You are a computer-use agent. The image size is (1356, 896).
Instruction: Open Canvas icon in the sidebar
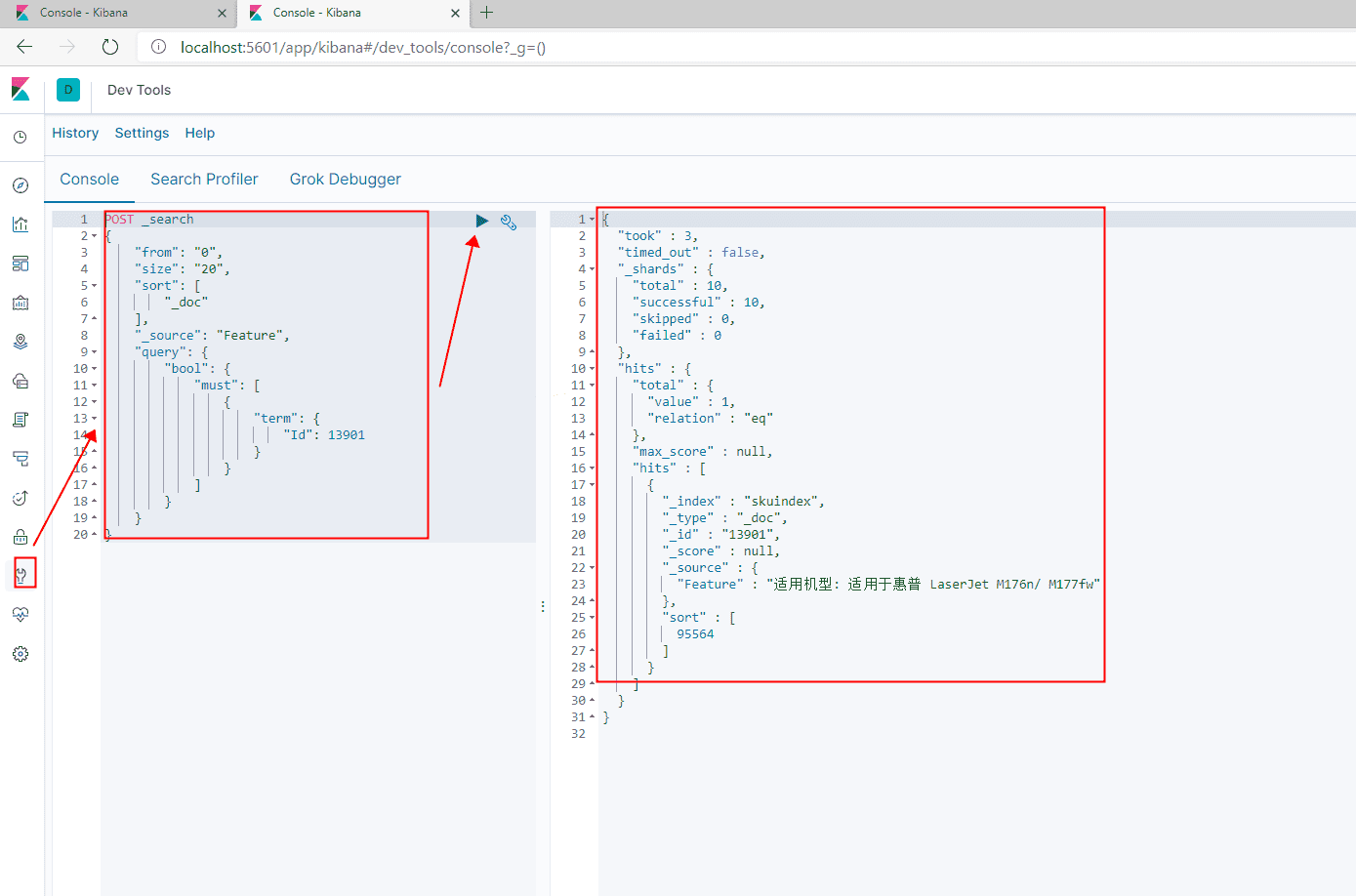tap(21, 303)
